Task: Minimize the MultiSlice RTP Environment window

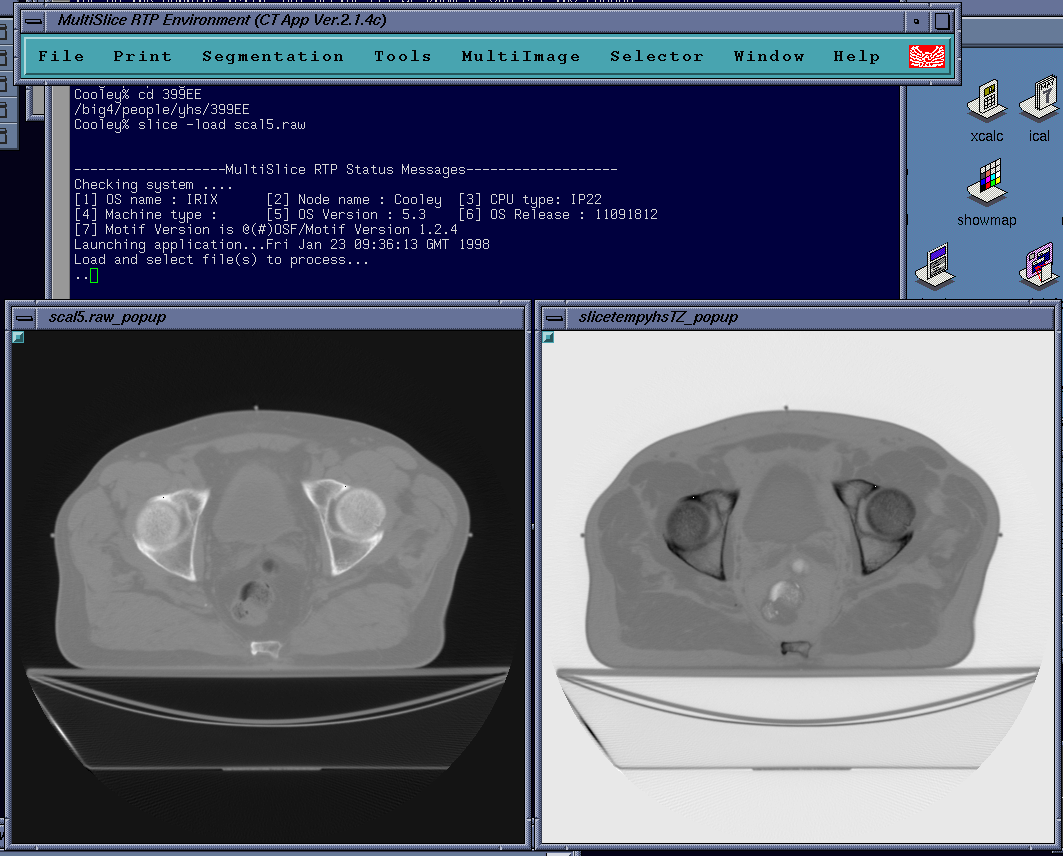Action: [917, 21]
